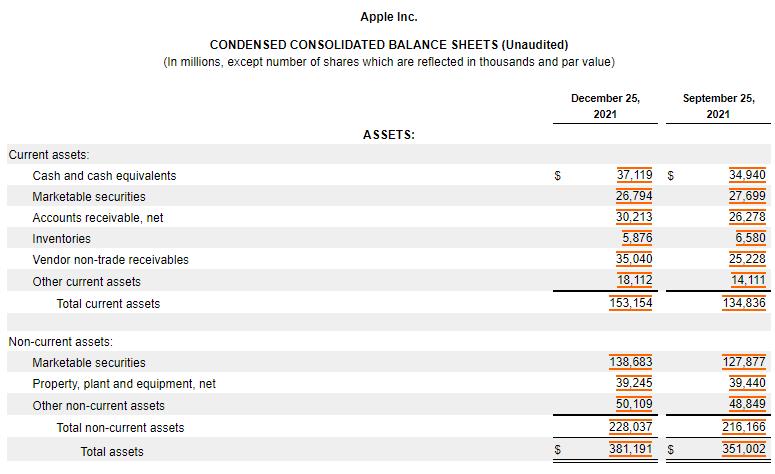The width and height of the screenshot is (775, 474).
Task: Click the December 2021 cash value 37,119
Action: coord(634,175)
